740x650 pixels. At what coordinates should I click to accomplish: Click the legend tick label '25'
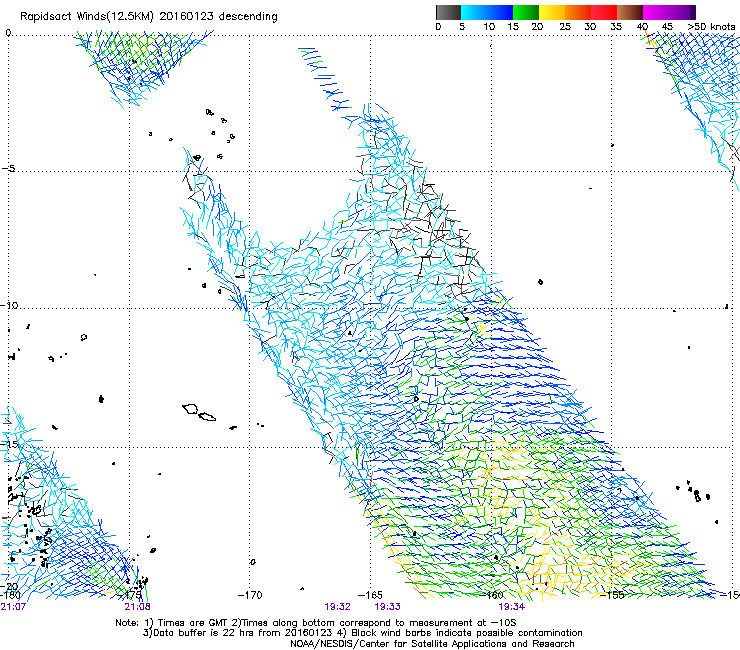coord(564,27)
